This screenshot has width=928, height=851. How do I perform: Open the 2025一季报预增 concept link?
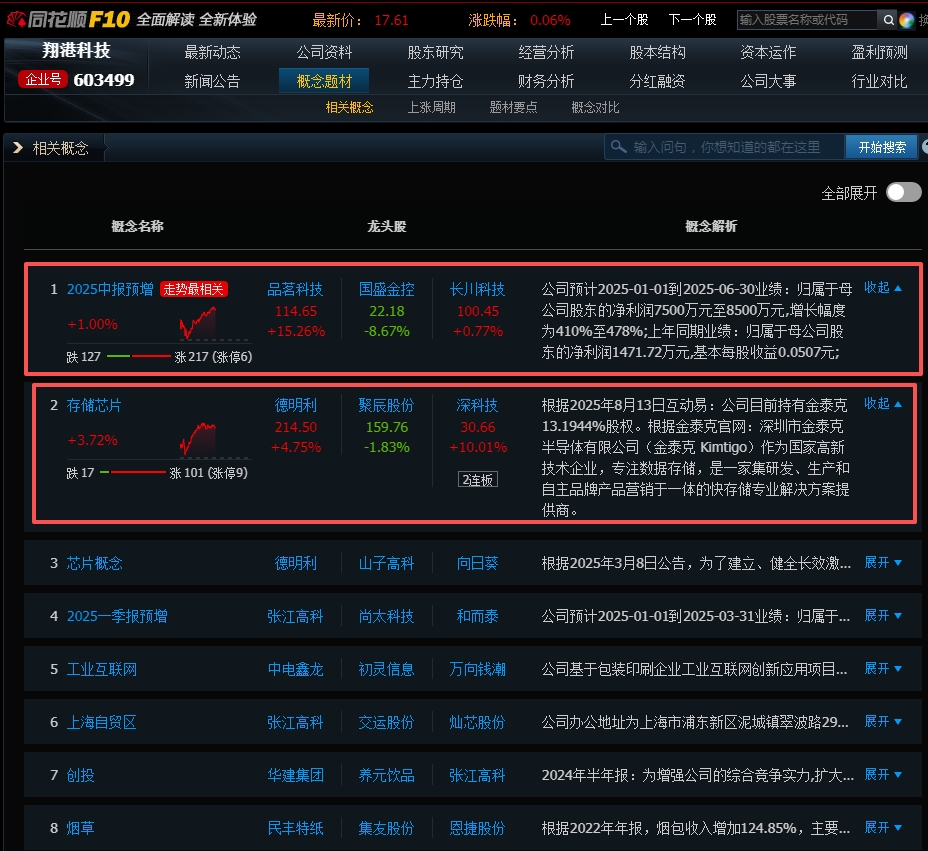[117, 616]
